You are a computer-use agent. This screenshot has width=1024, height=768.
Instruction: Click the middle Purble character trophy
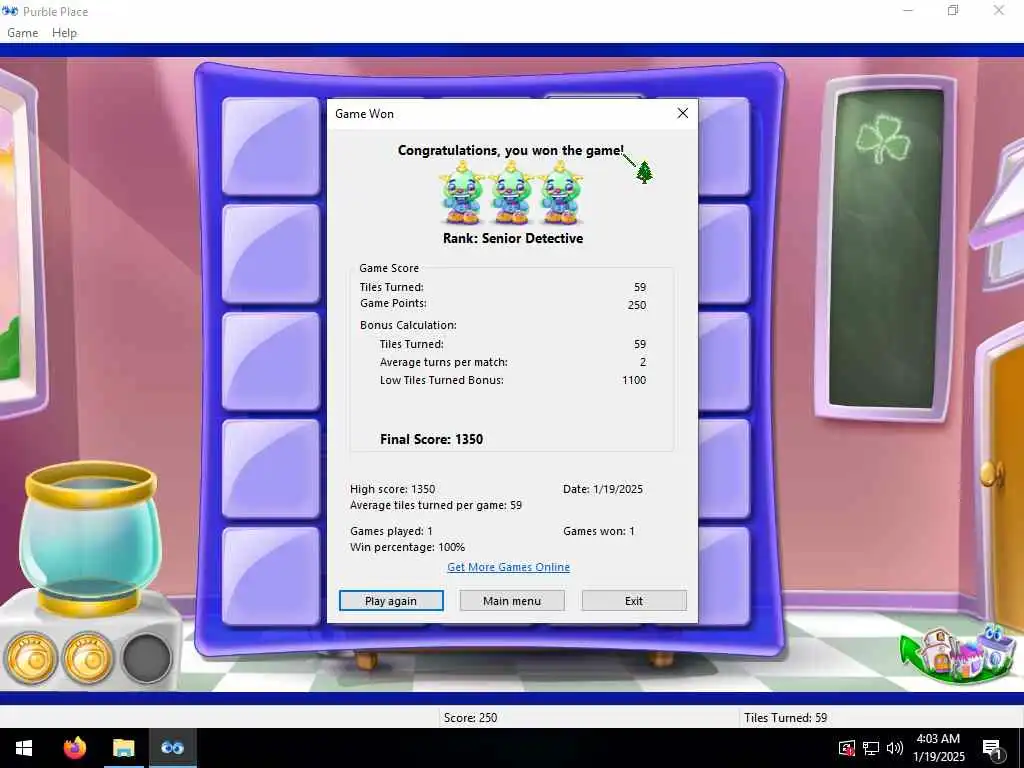(x=511, y=193)
